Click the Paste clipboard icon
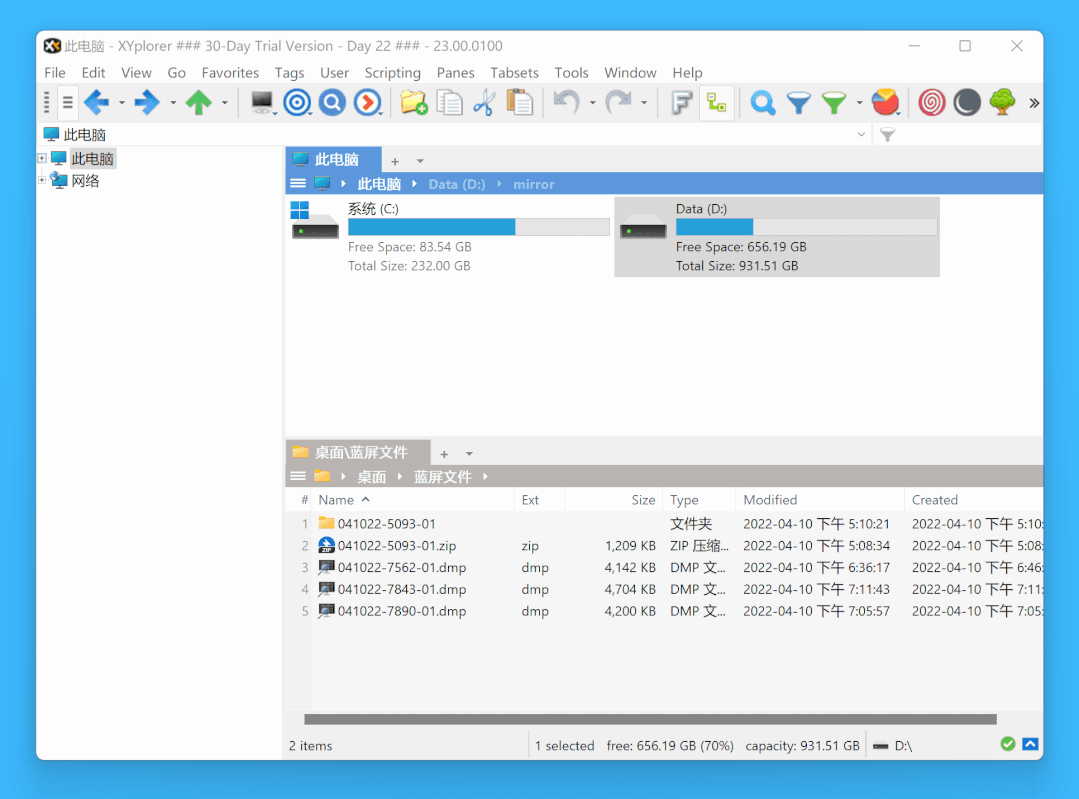 [520, 103]
